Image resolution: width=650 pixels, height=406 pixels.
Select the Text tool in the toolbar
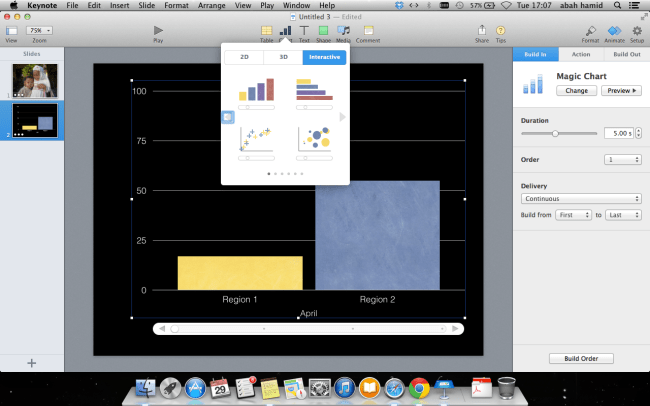pos(304,31)
